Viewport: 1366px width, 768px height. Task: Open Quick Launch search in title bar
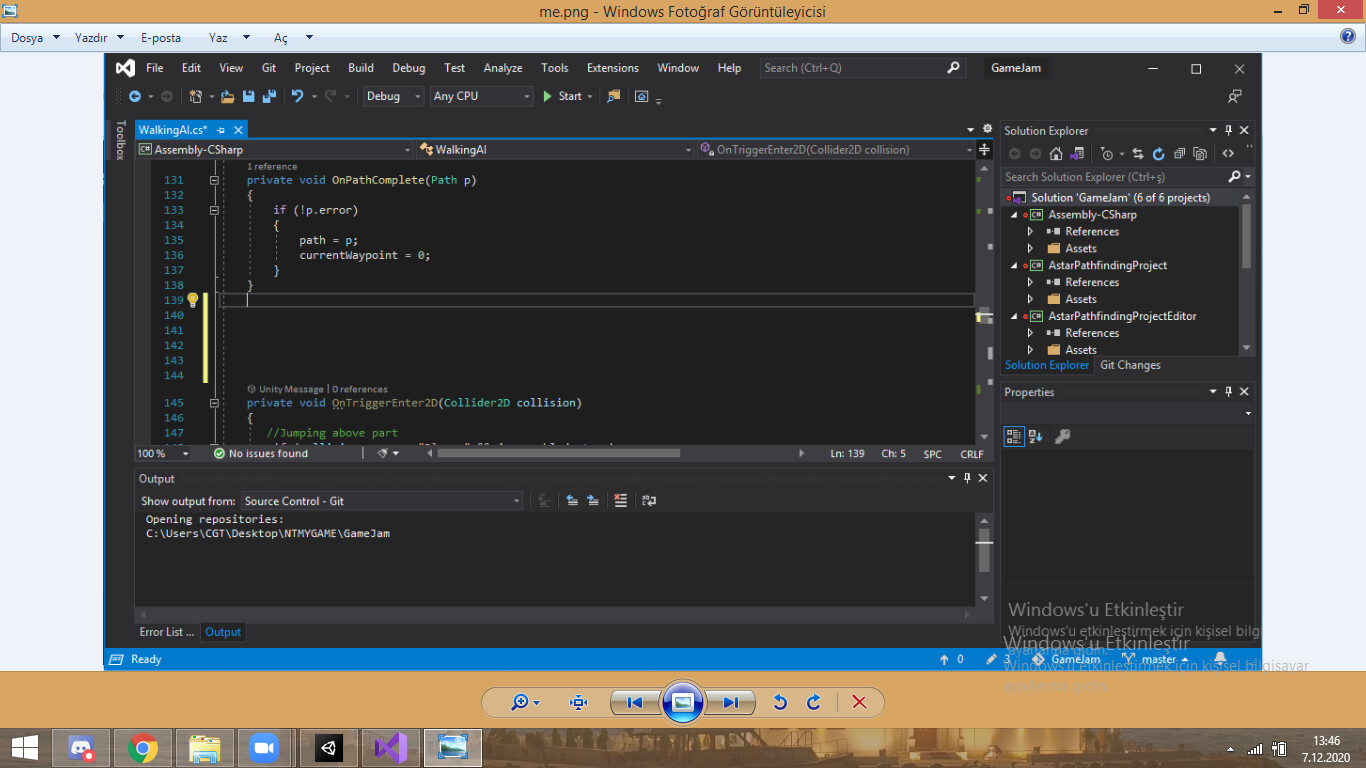click(860, 67)
